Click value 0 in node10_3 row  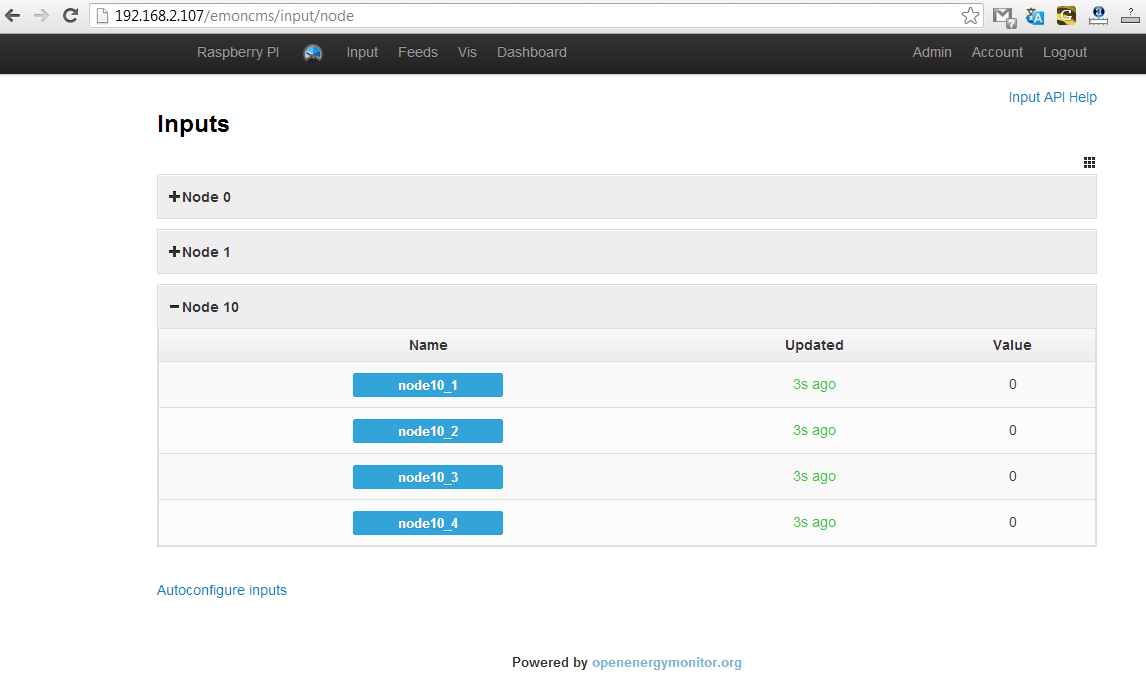pos(1012,476)
